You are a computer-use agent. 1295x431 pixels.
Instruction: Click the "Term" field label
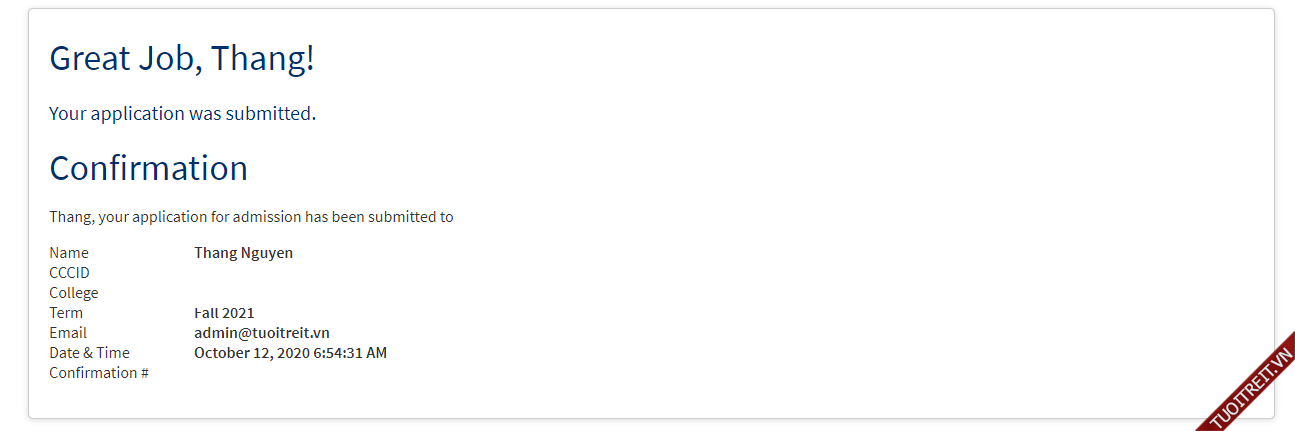tap(66, 313)
